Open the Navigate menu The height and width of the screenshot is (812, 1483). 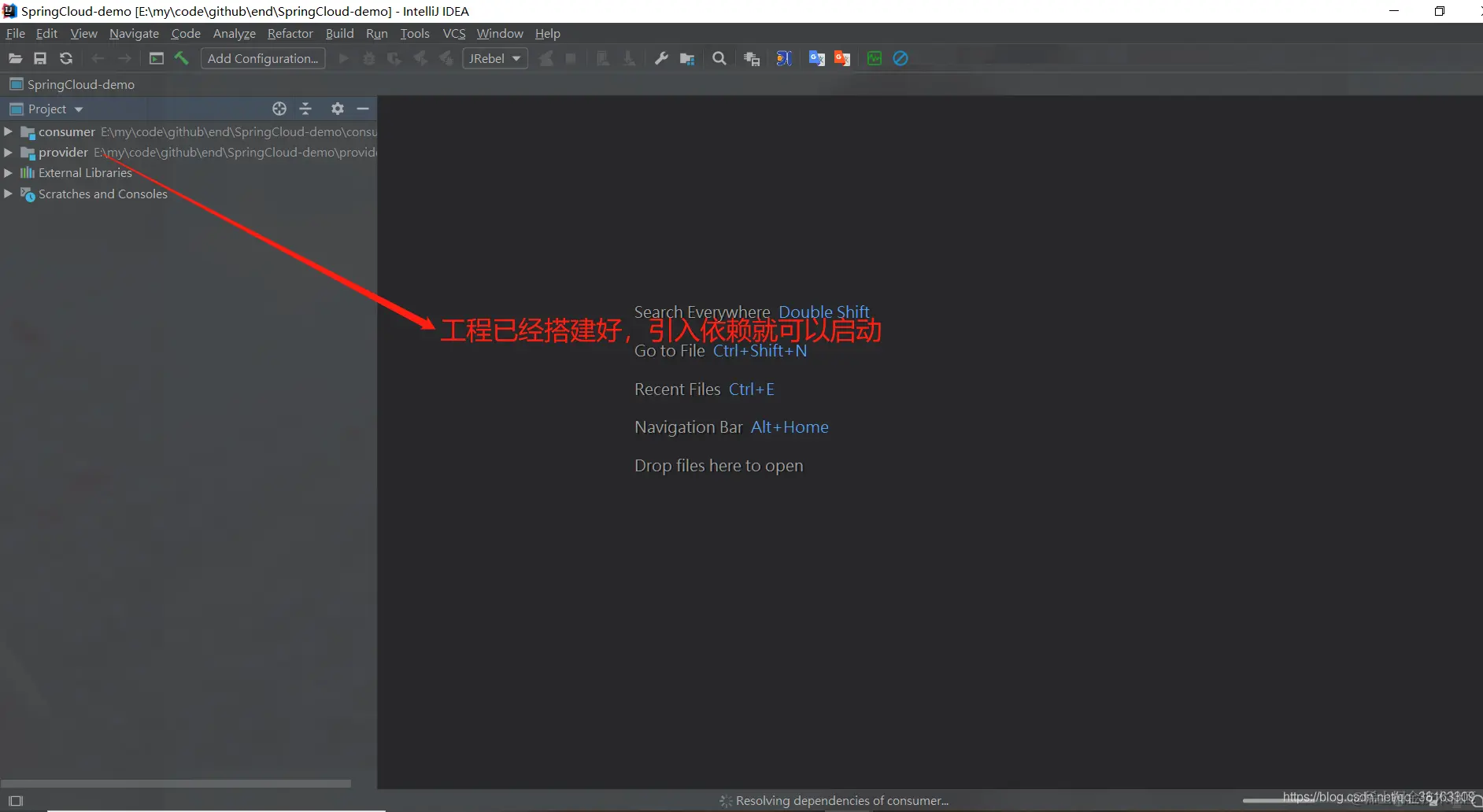tap(134, 33)
